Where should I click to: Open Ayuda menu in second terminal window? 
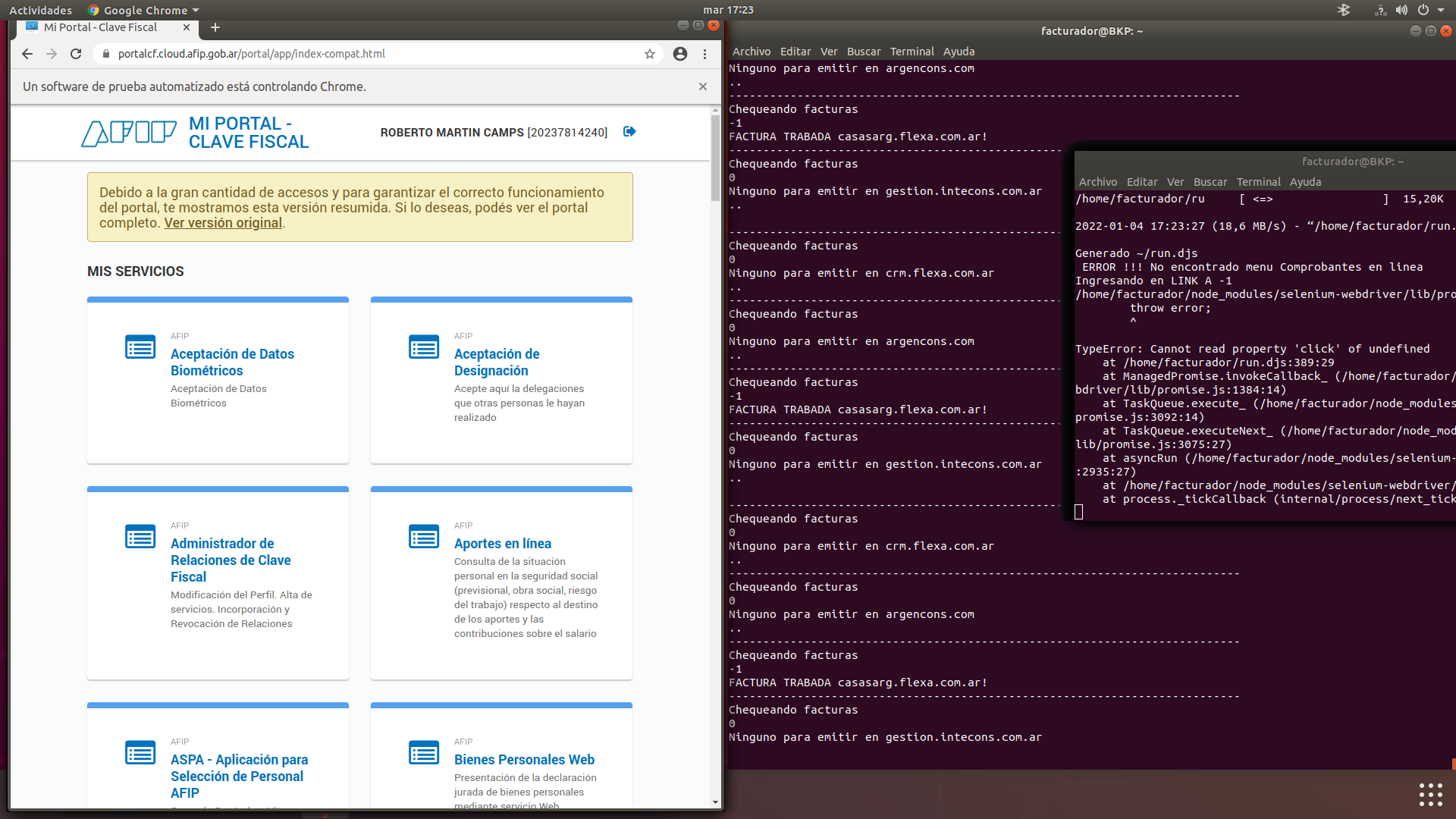point(1306,182)
